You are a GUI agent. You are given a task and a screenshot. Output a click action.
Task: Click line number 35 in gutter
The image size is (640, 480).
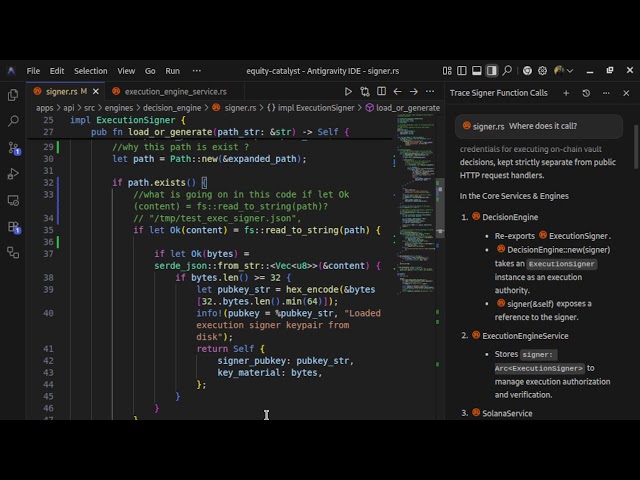tap(48, 230)
